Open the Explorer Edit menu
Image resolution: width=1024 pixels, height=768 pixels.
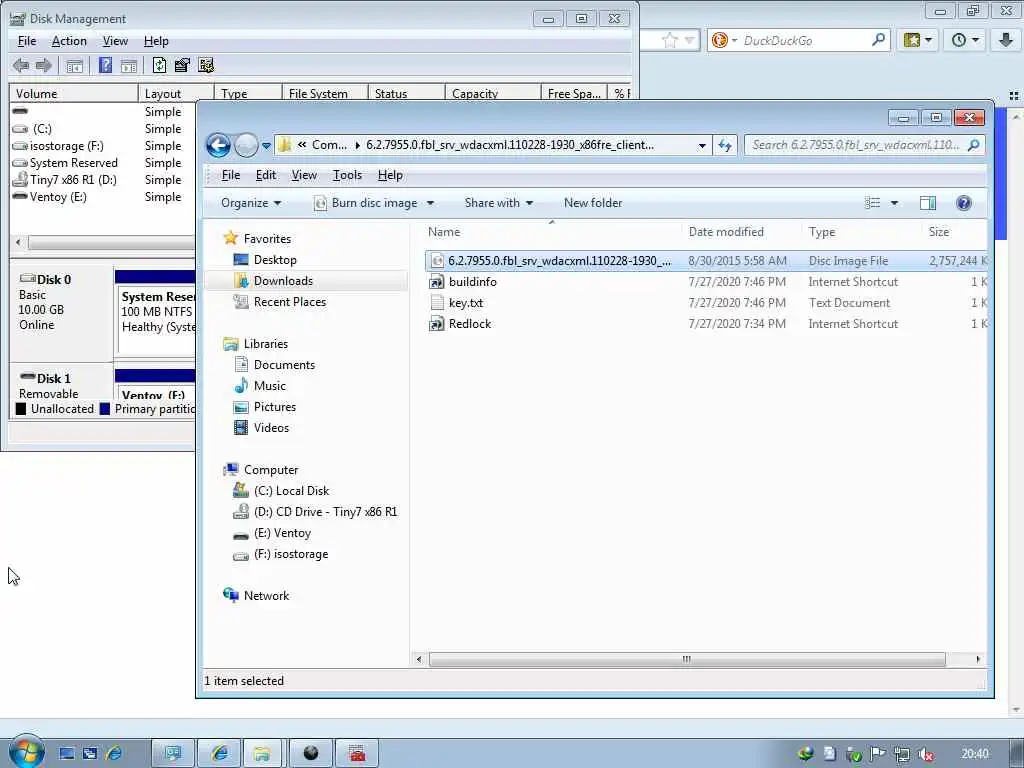[265, 175]
